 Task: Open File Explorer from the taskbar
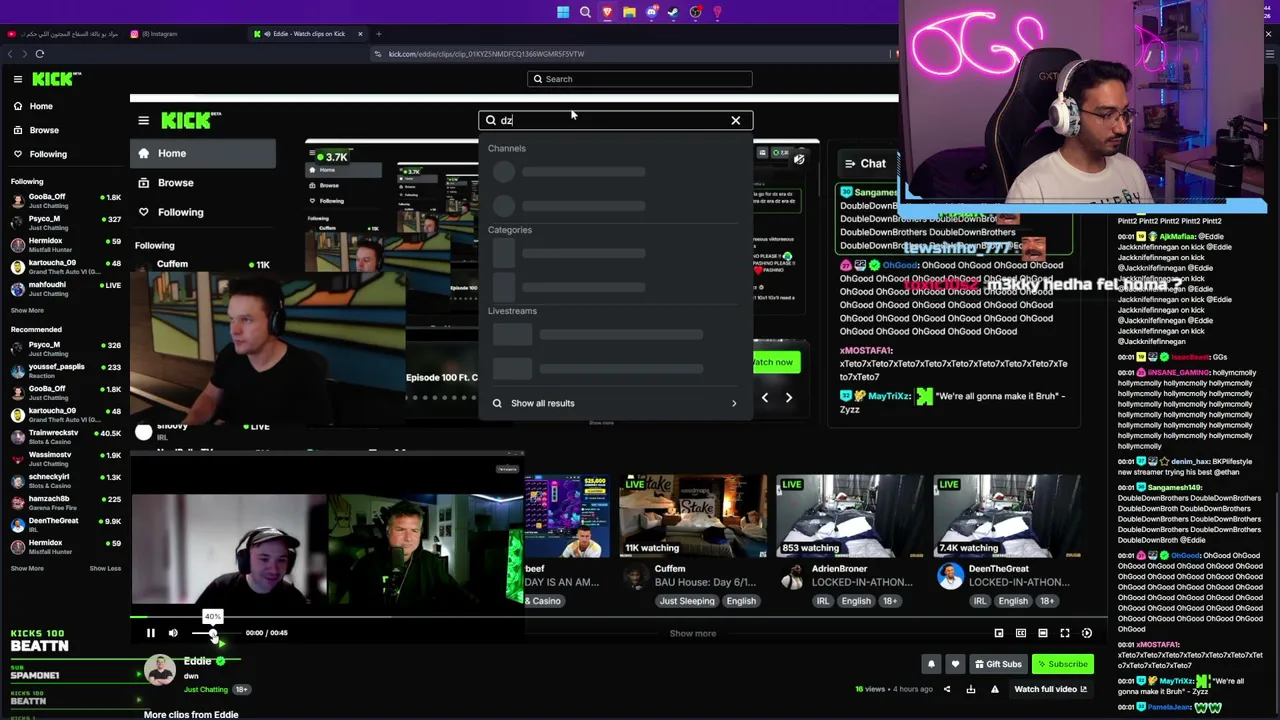pyautogui.click(x=629, y=12)
